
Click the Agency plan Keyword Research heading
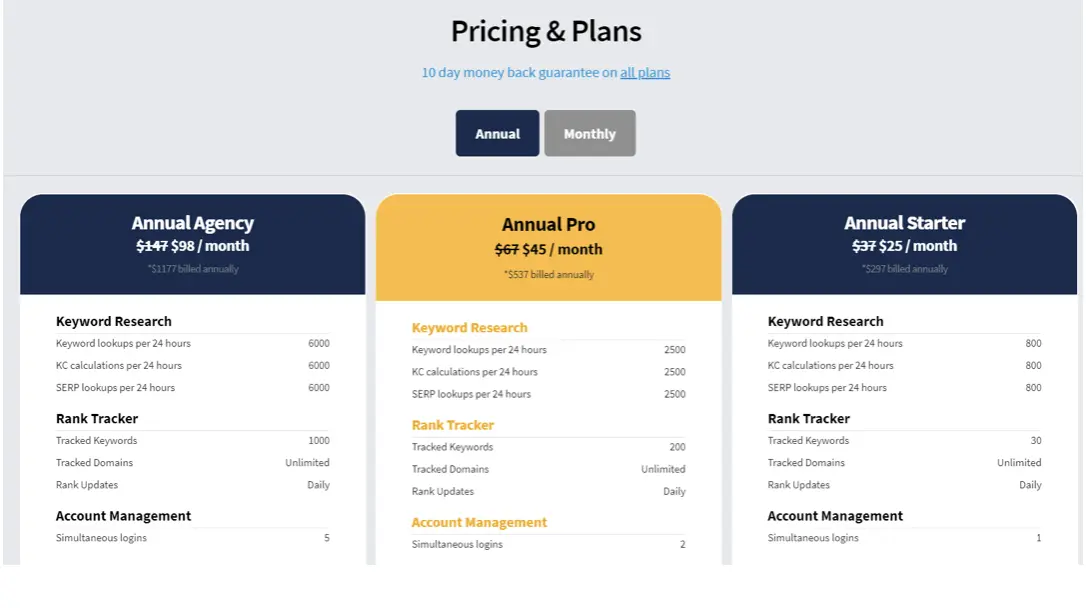114,322
